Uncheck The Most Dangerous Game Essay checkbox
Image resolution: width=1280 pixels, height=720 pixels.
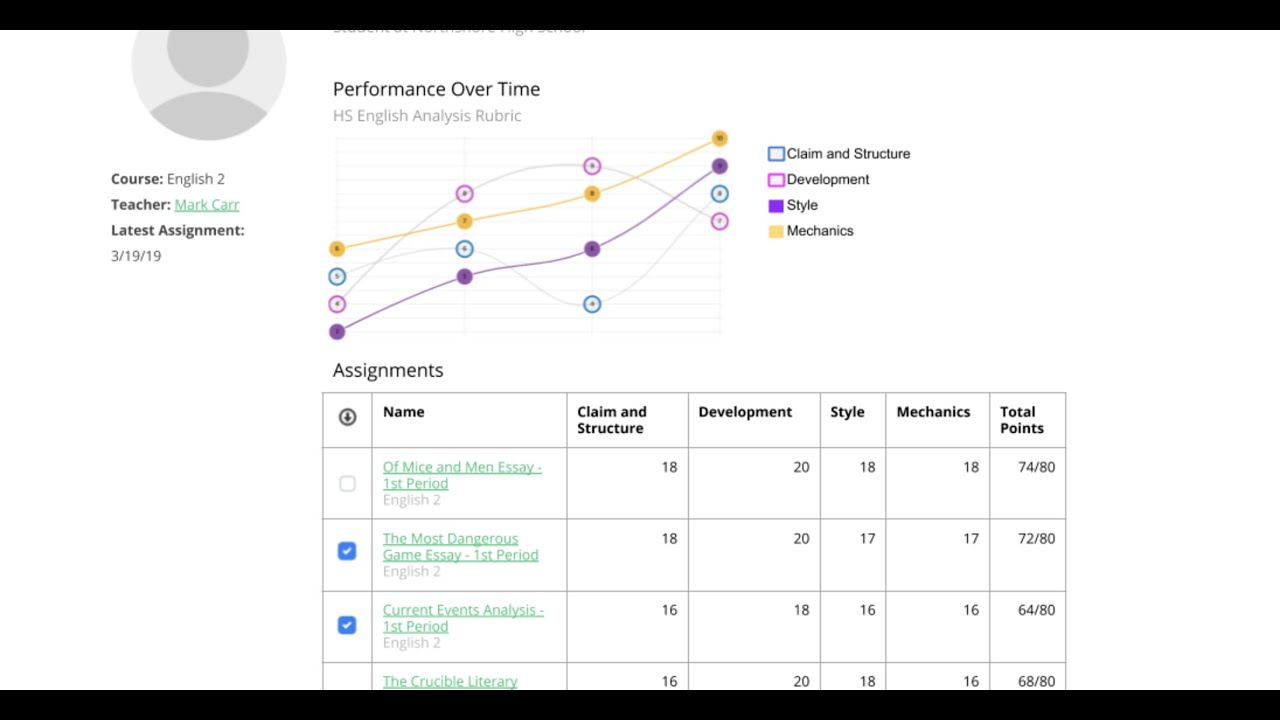pyautogui.click(x=347, y=551)
